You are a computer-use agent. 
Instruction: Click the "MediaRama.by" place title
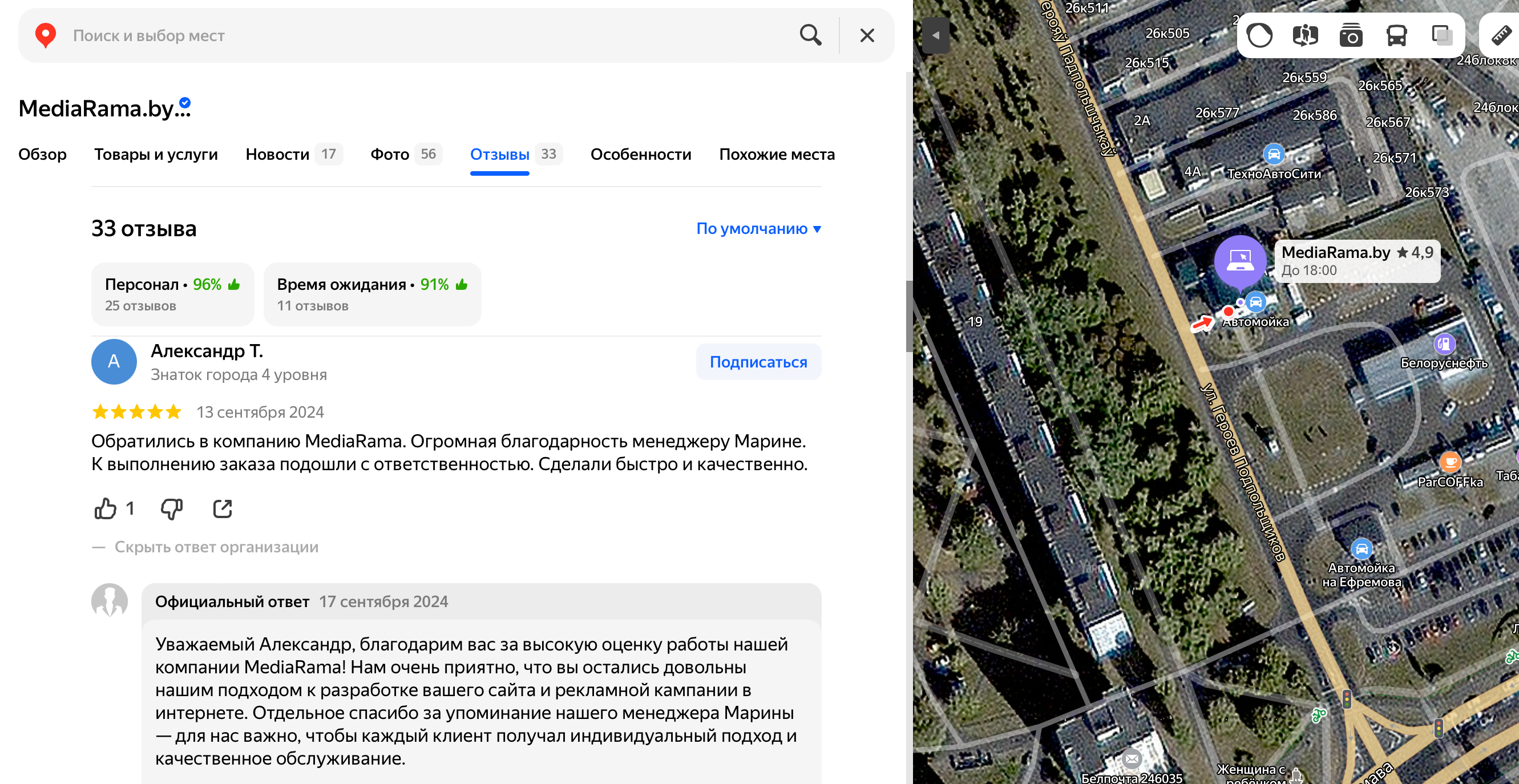104,108
